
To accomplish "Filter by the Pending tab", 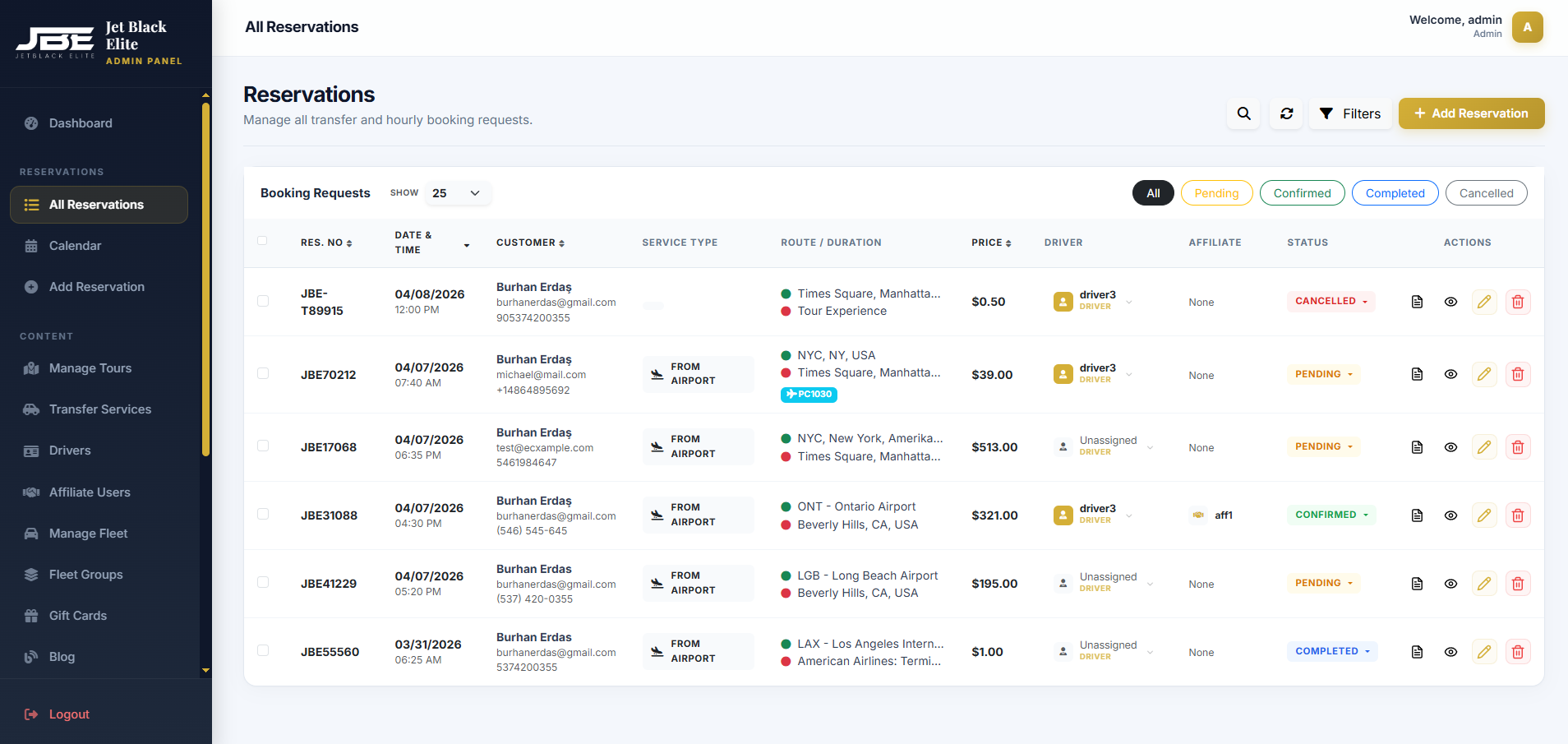I will tap(1215, 193).
